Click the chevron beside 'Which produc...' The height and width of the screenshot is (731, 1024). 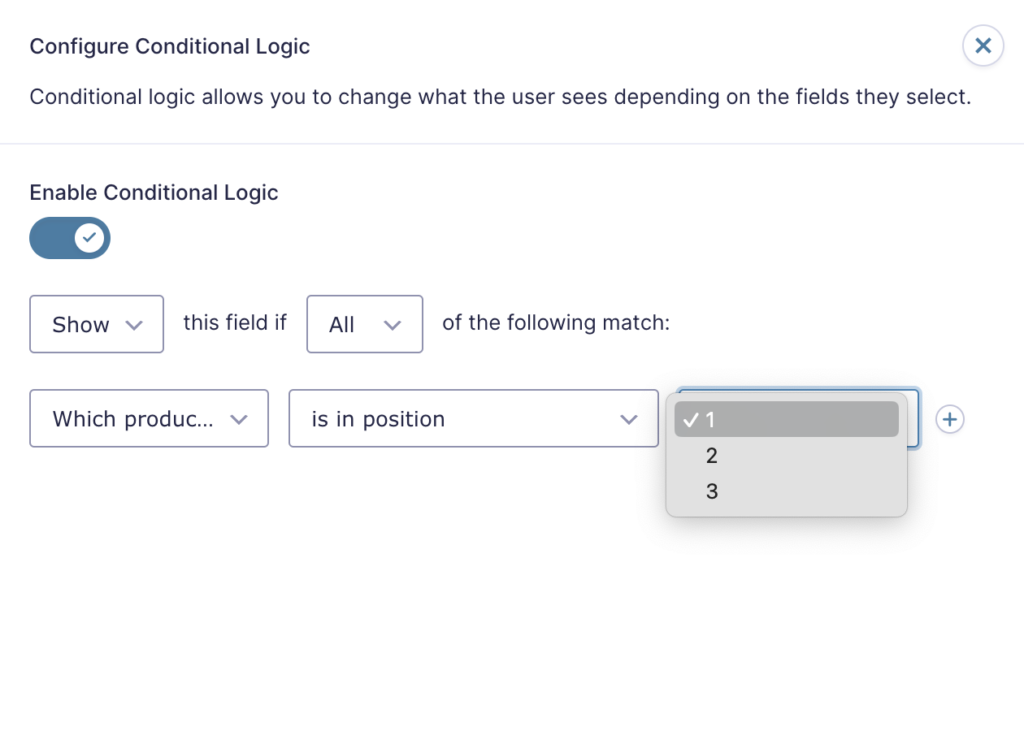238,420
